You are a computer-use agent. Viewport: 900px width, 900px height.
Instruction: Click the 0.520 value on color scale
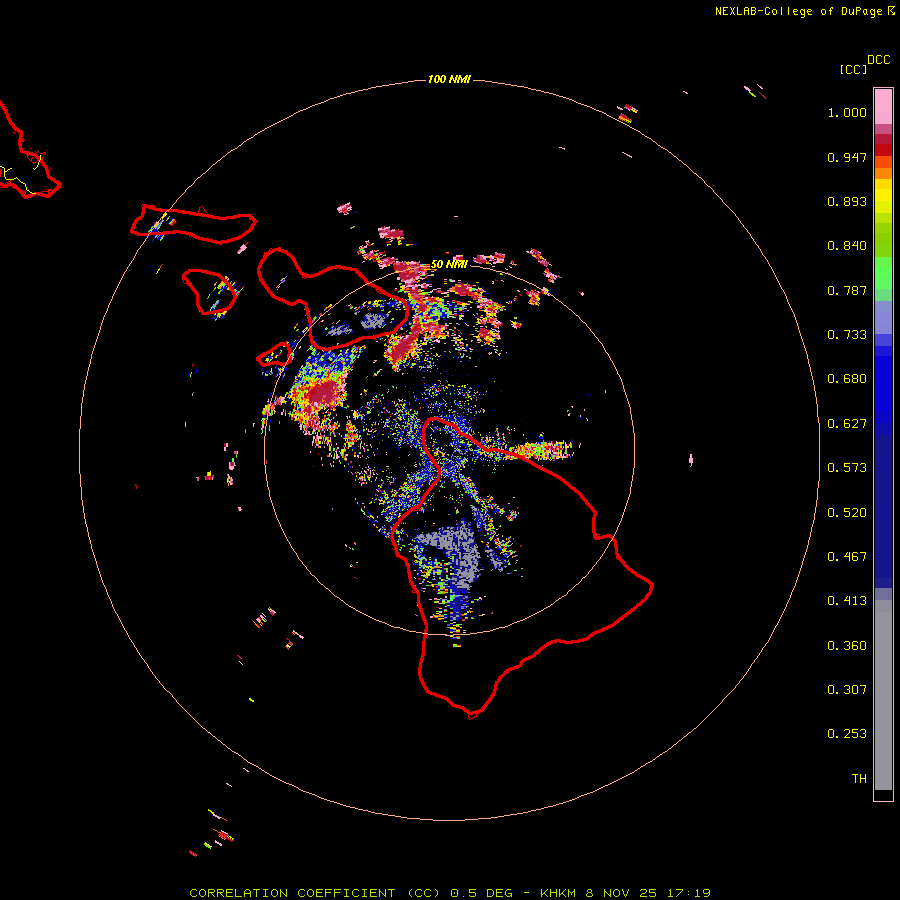click(847, 513)
